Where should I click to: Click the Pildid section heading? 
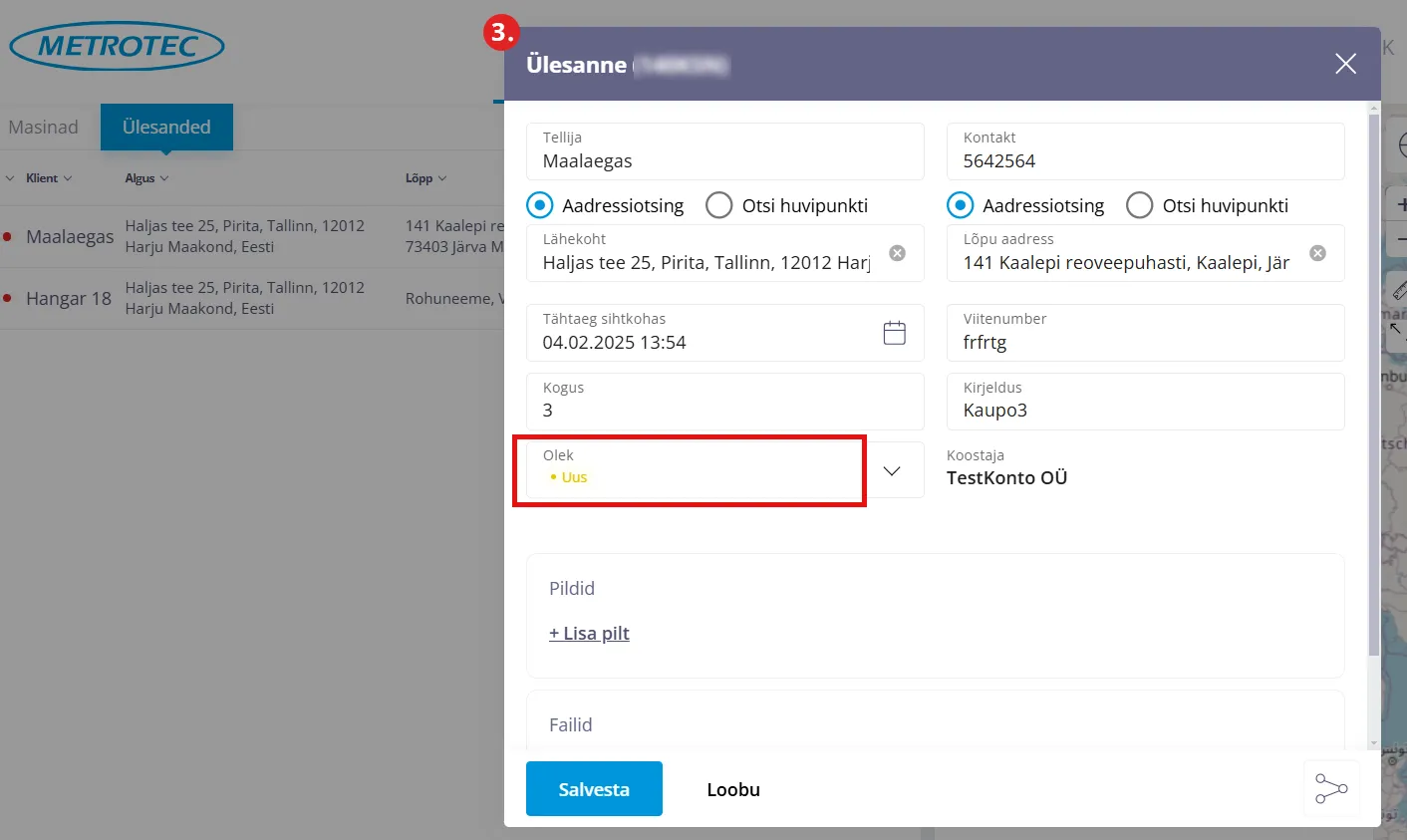(x=572, y=588)
